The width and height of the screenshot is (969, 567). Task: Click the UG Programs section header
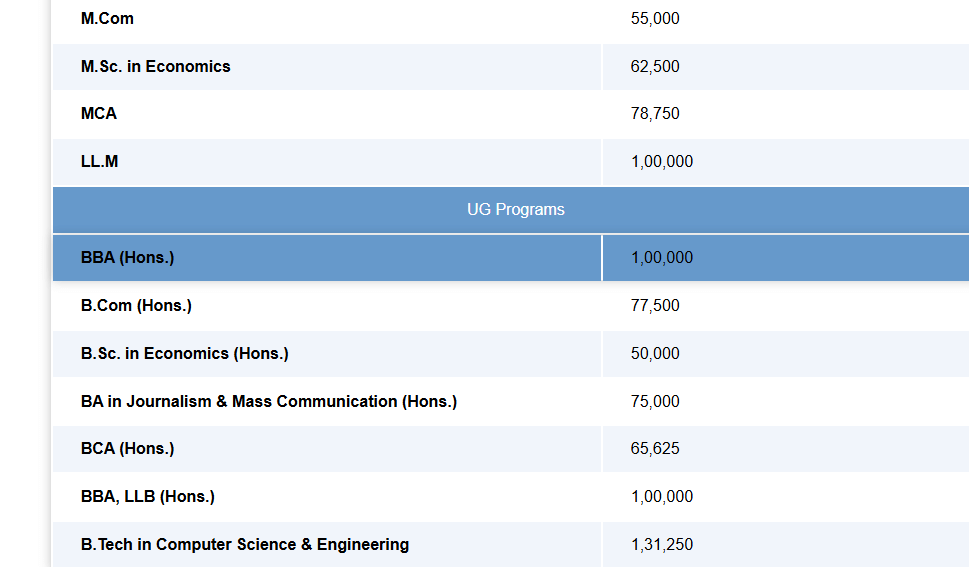(x=515, y=210)
